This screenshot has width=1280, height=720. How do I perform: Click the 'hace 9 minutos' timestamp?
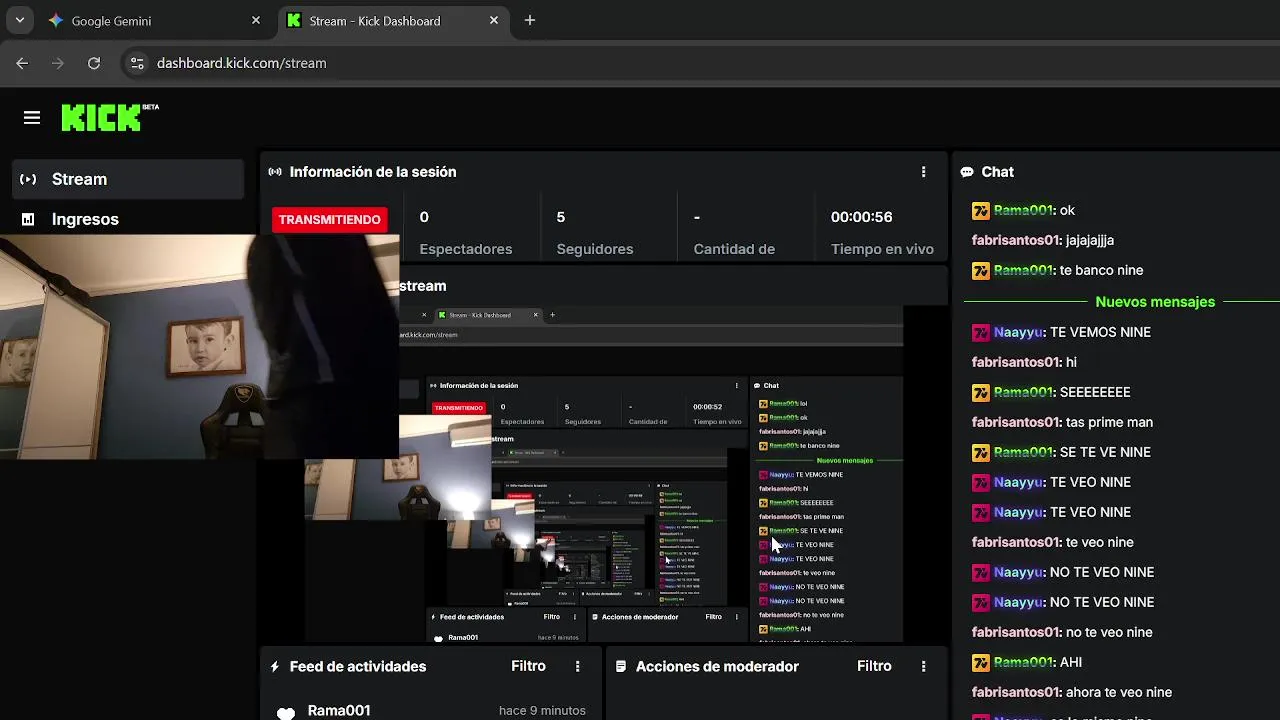542,710
